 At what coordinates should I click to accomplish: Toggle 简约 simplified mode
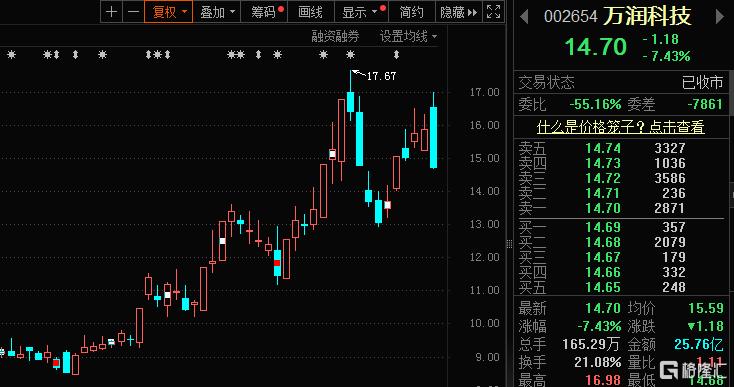pyautogui.click(x=411, y=12)
